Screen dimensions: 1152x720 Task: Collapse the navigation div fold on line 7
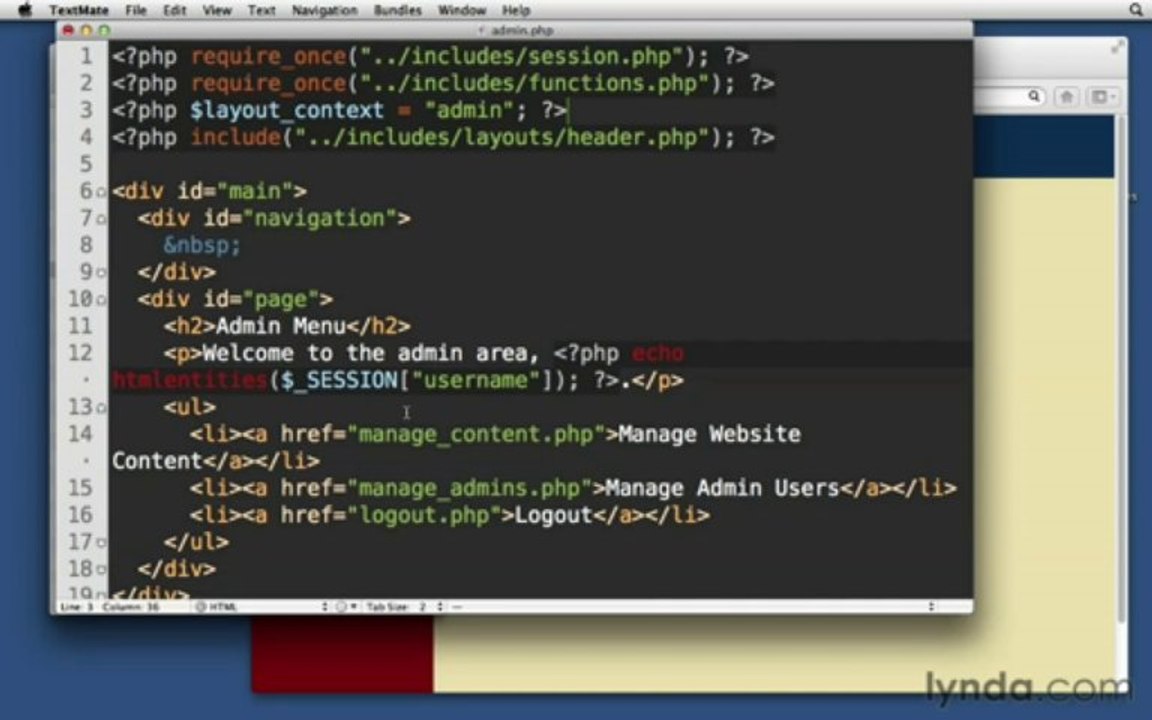tap(101, 220)
